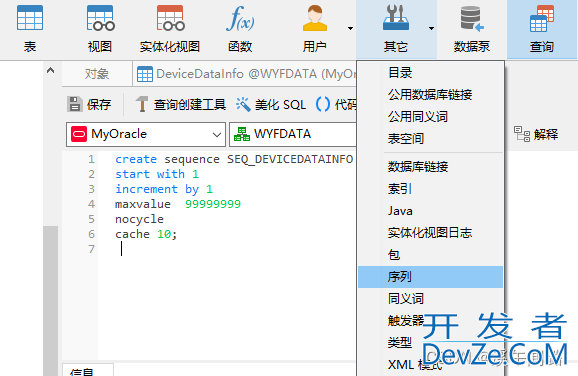Open the 查询创建工具 query builder
Image resolution: width=578 pixels, height=376 pixels.
pos(180,104)
